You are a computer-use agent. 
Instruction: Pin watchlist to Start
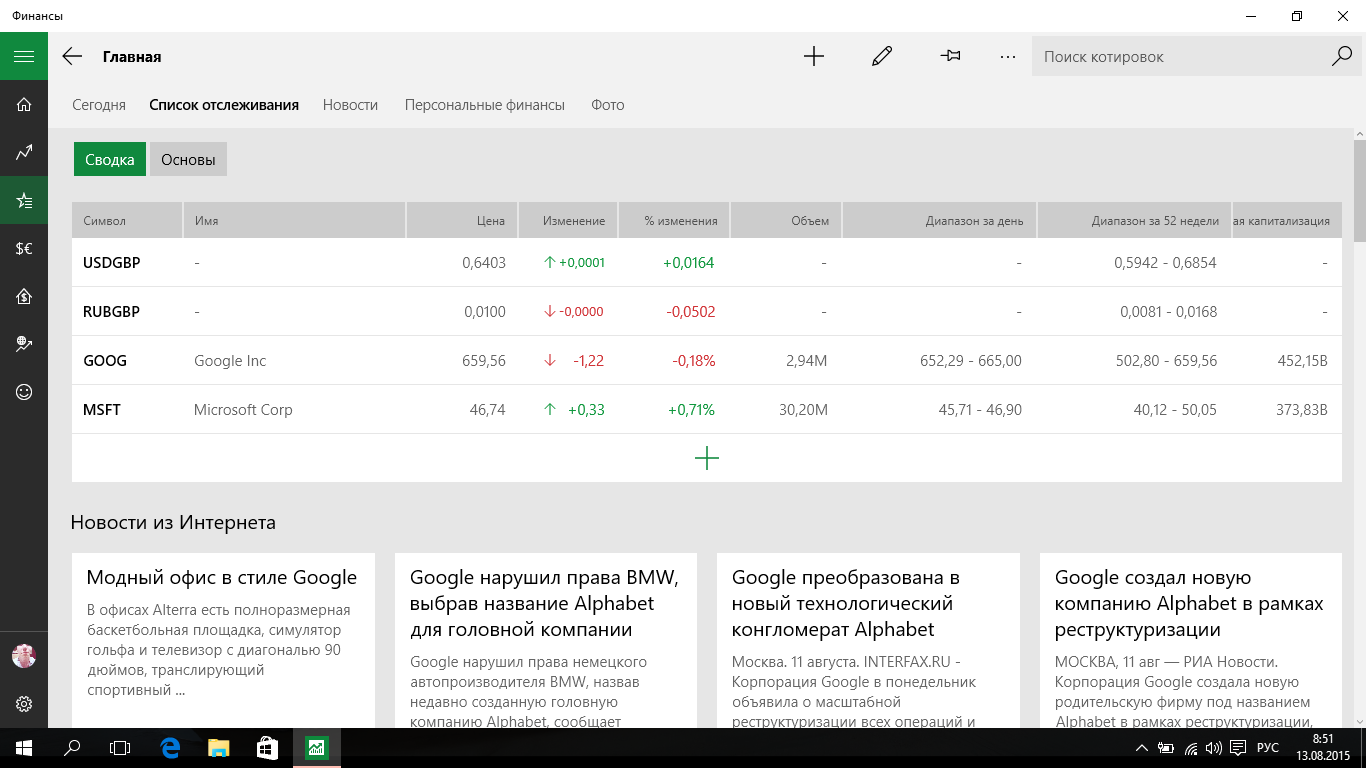coord(950,57)
